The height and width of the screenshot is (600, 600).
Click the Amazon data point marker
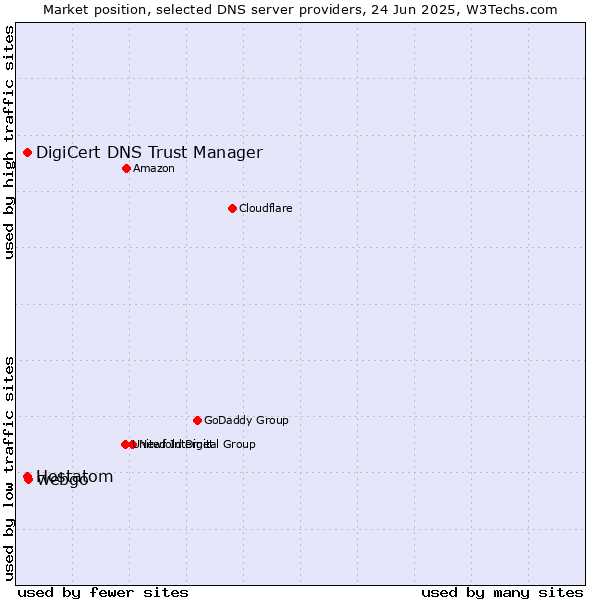point(127,168)
